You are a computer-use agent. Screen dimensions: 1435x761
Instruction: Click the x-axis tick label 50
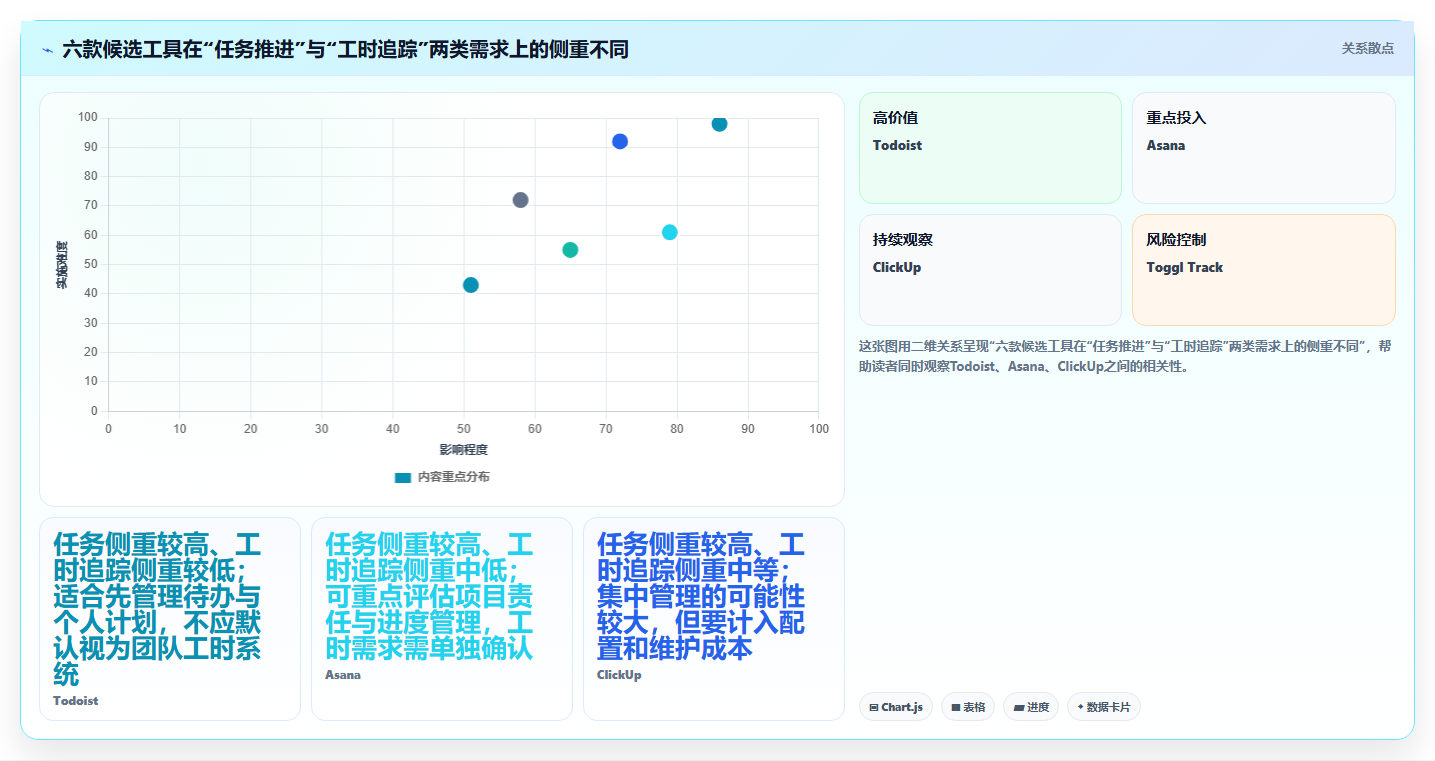pos(463,429)
